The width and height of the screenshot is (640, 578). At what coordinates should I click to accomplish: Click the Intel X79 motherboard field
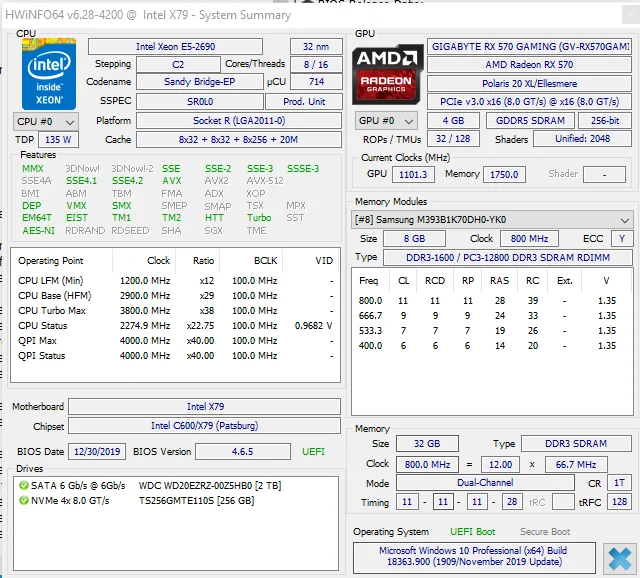point(204,407)
